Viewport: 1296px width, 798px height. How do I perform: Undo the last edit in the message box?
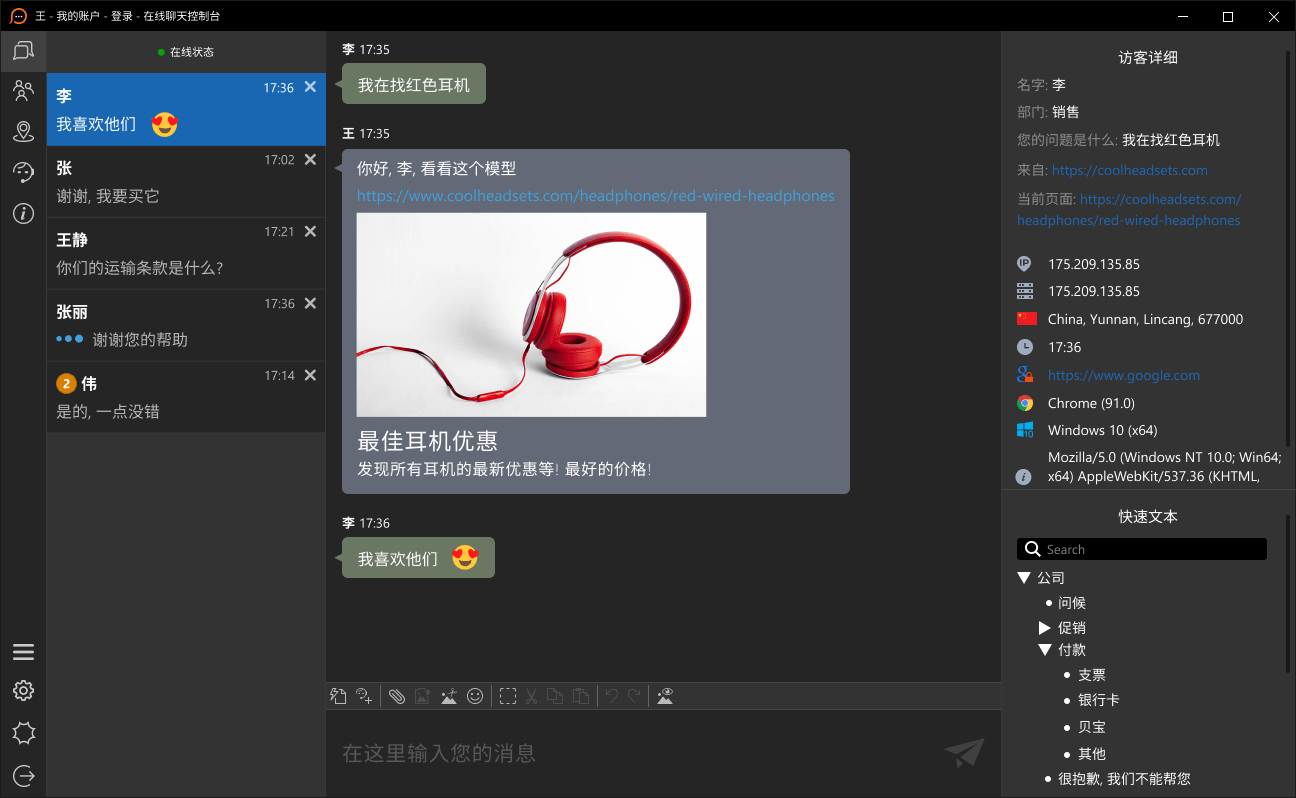610,695
